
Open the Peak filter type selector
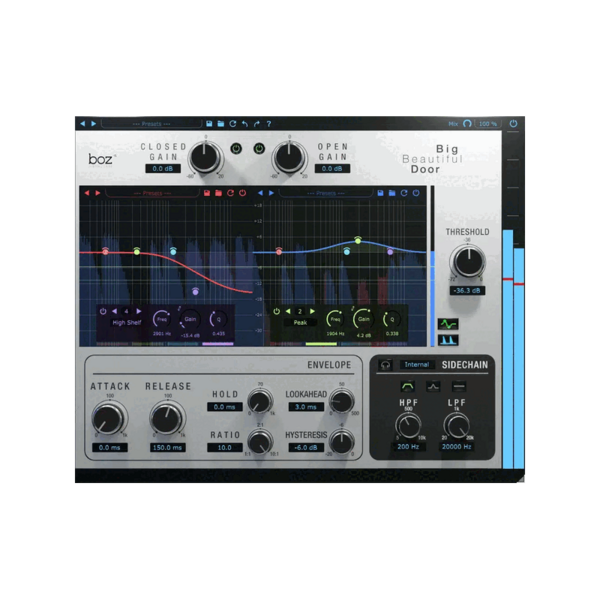click(x=300, y=323)
